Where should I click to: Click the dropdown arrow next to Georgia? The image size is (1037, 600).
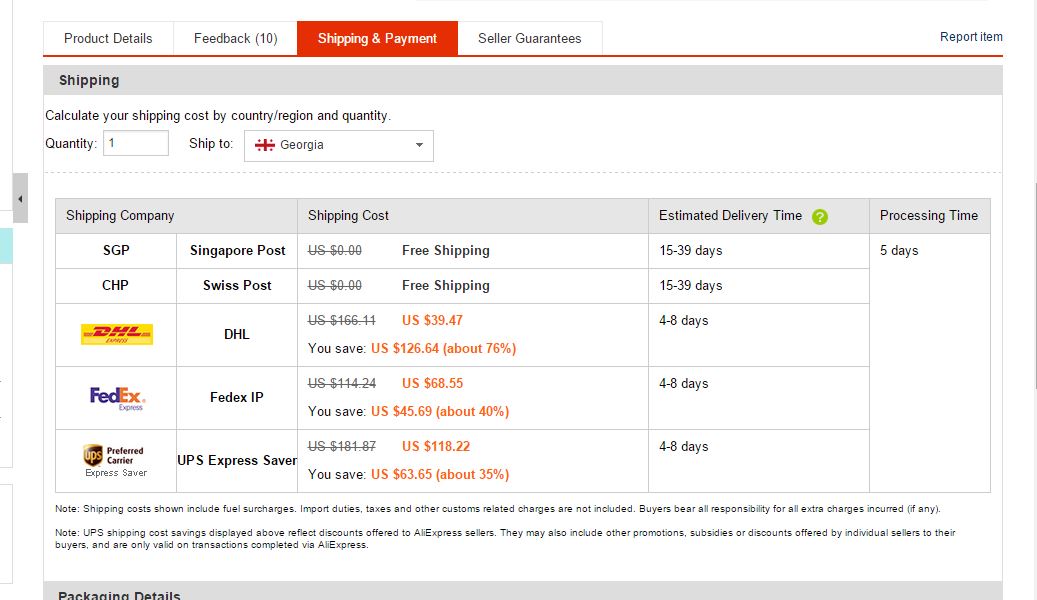click(419, 145)
